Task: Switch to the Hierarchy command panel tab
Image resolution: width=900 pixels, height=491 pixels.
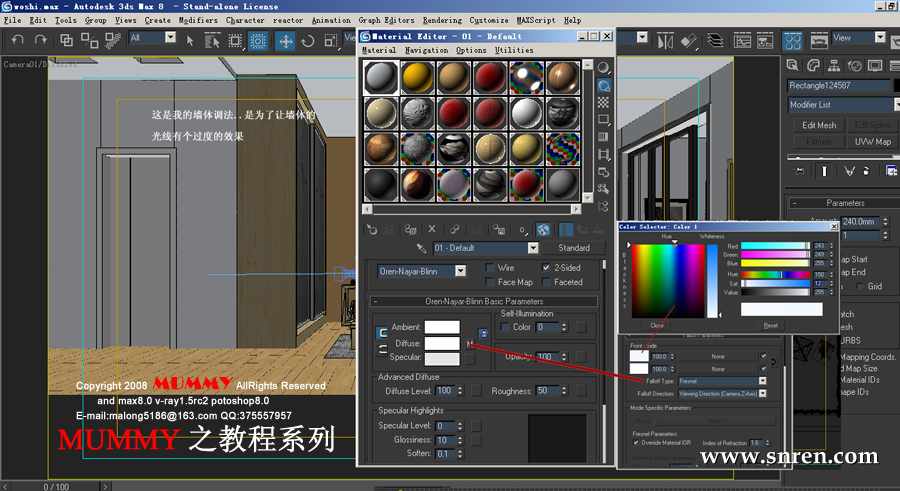Action: (x=834, y=65)
